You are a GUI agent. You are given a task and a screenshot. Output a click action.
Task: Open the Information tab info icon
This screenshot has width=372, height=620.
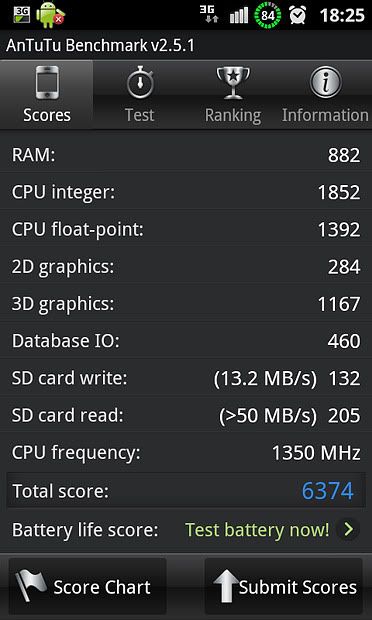tap(325, 83)
